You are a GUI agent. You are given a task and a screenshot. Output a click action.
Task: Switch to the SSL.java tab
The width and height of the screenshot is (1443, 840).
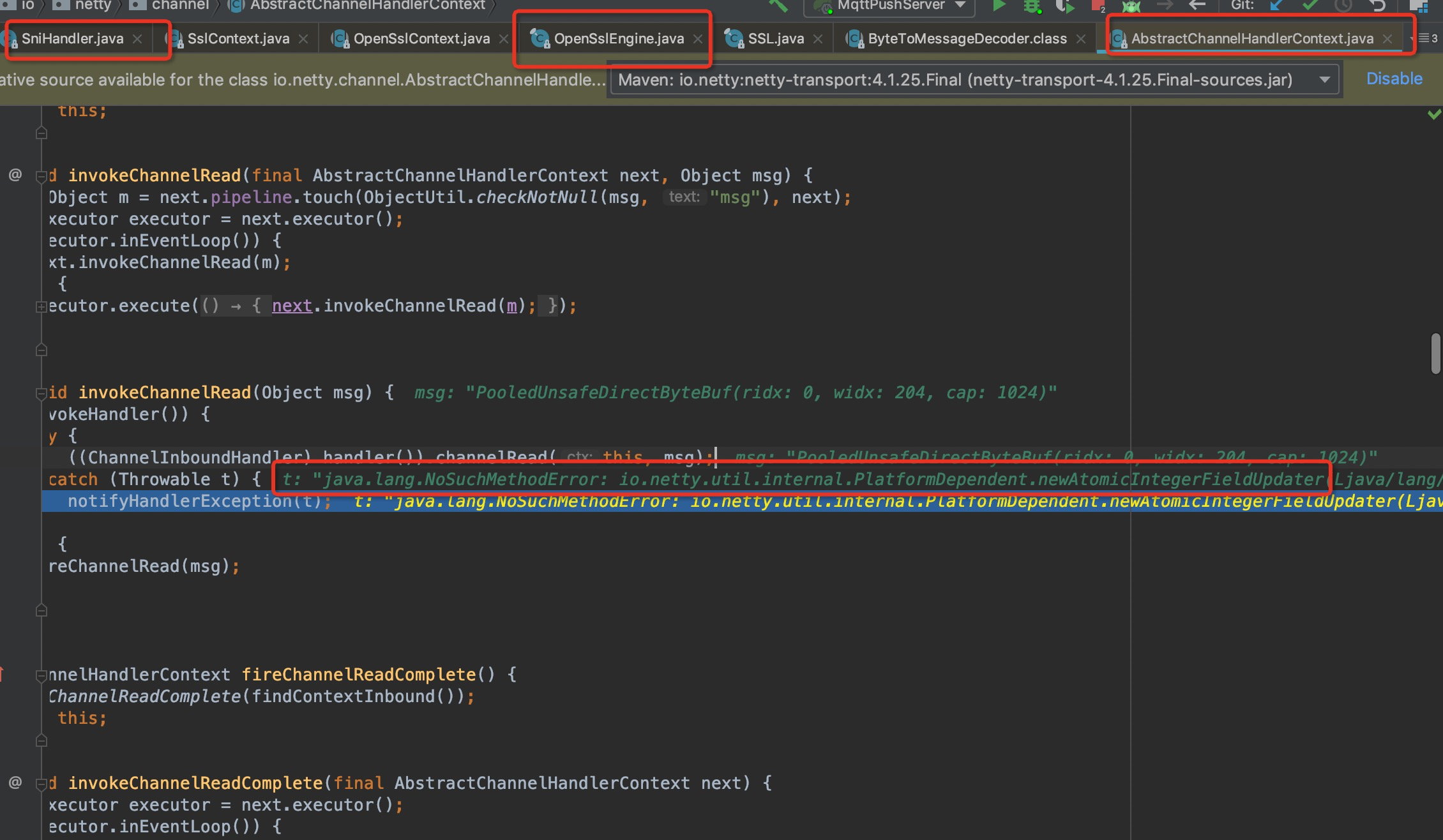tap(774, 38)
